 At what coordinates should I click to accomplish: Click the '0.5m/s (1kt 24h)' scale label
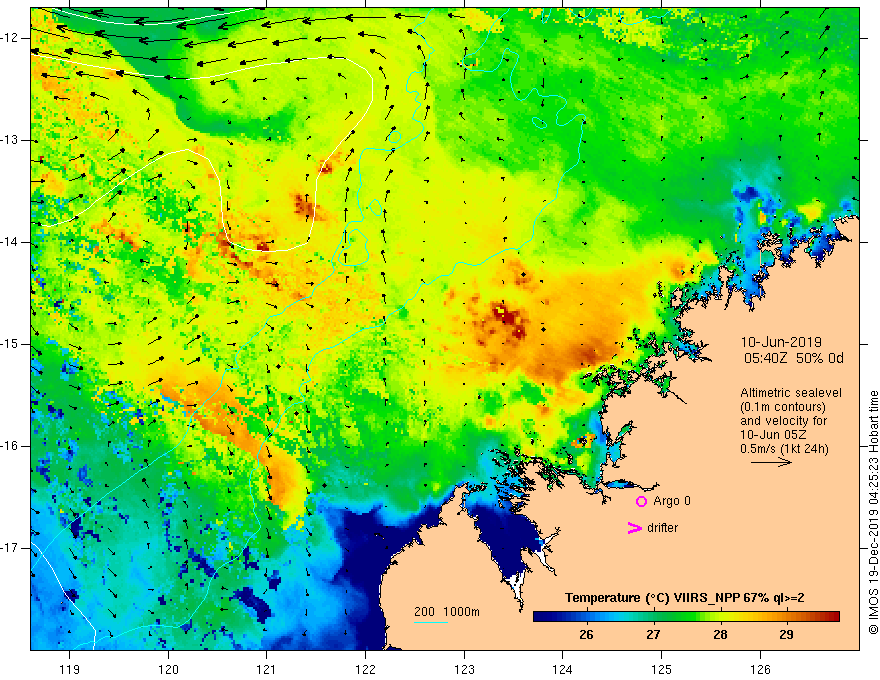[784, 449]
